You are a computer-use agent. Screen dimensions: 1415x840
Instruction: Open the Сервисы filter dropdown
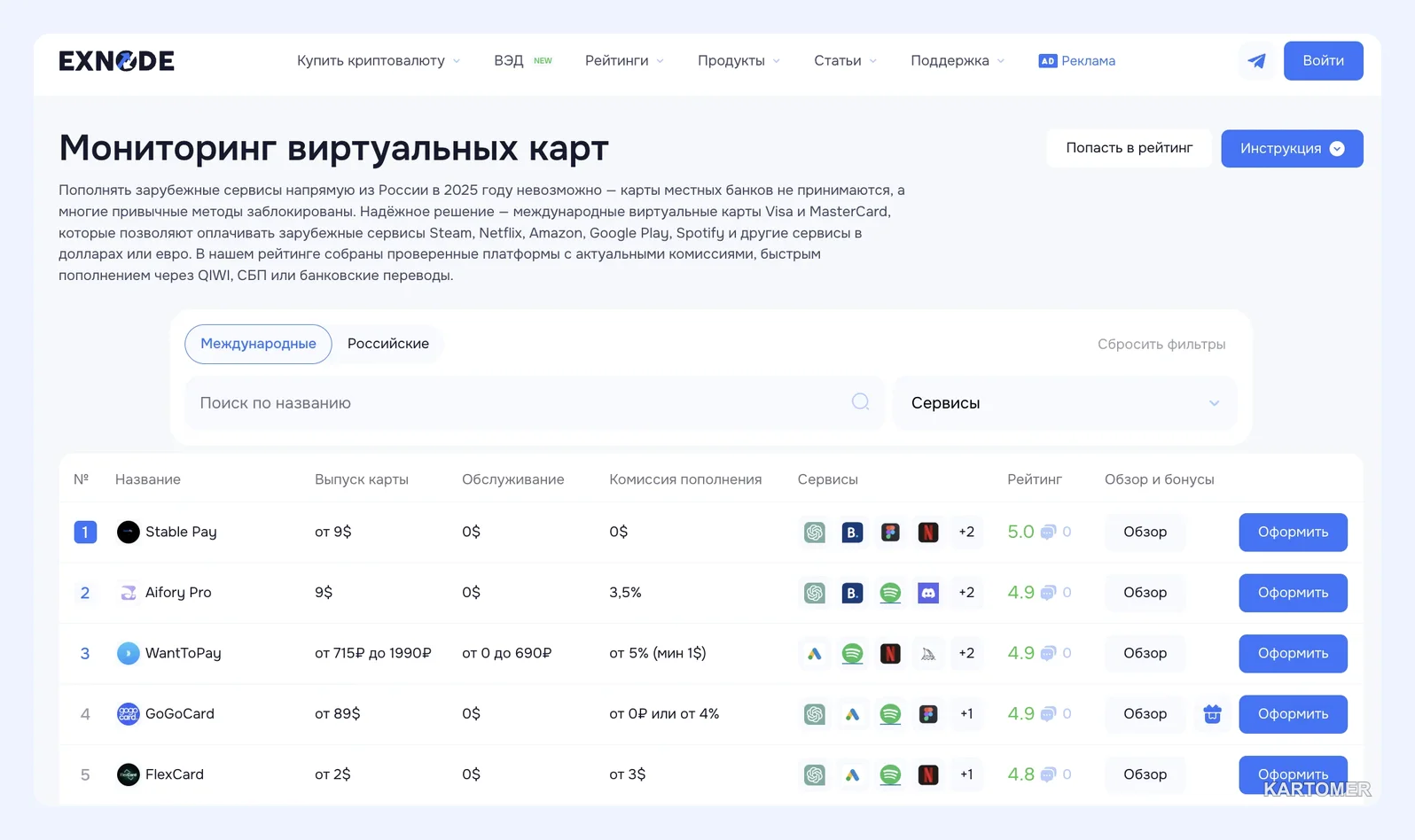1065,403
